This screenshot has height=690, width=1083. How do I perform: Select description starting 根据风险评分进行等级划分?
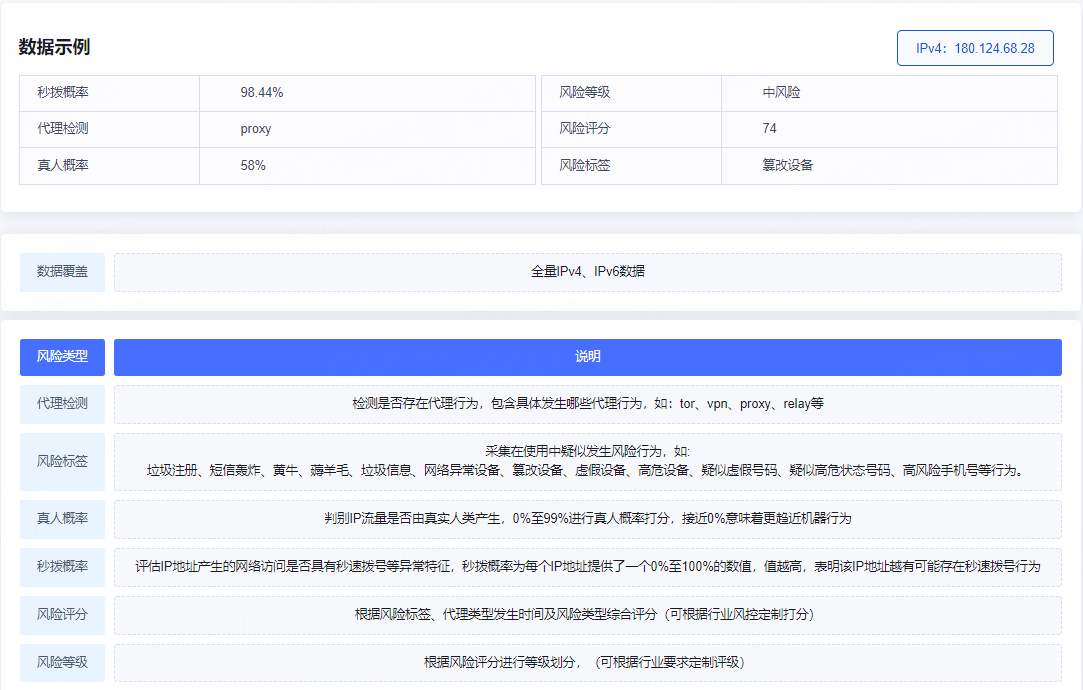pyautogui.click(x=584, y=662)
